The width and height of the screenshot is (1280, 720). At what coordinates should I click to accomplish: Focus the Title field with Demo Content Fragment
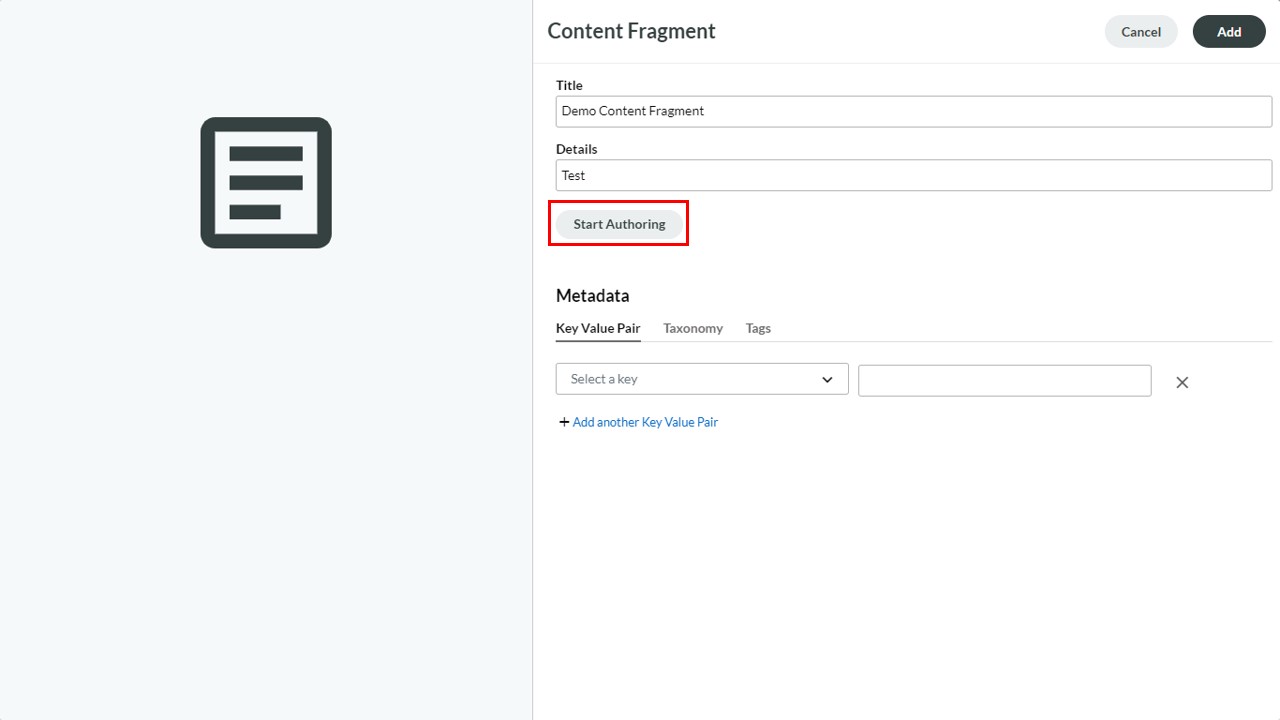click(914, 111)
